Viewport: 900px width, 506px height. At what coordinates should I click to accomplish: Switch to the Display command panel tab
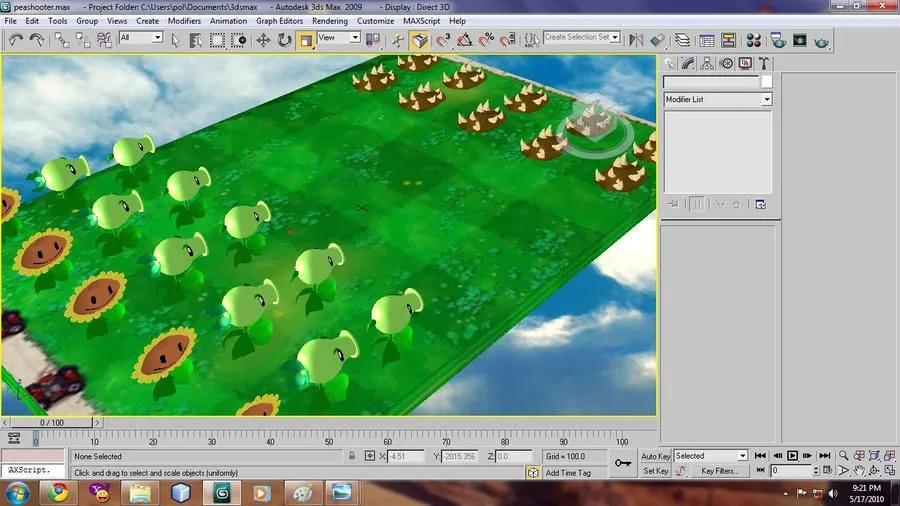click(x=745, y=63)
